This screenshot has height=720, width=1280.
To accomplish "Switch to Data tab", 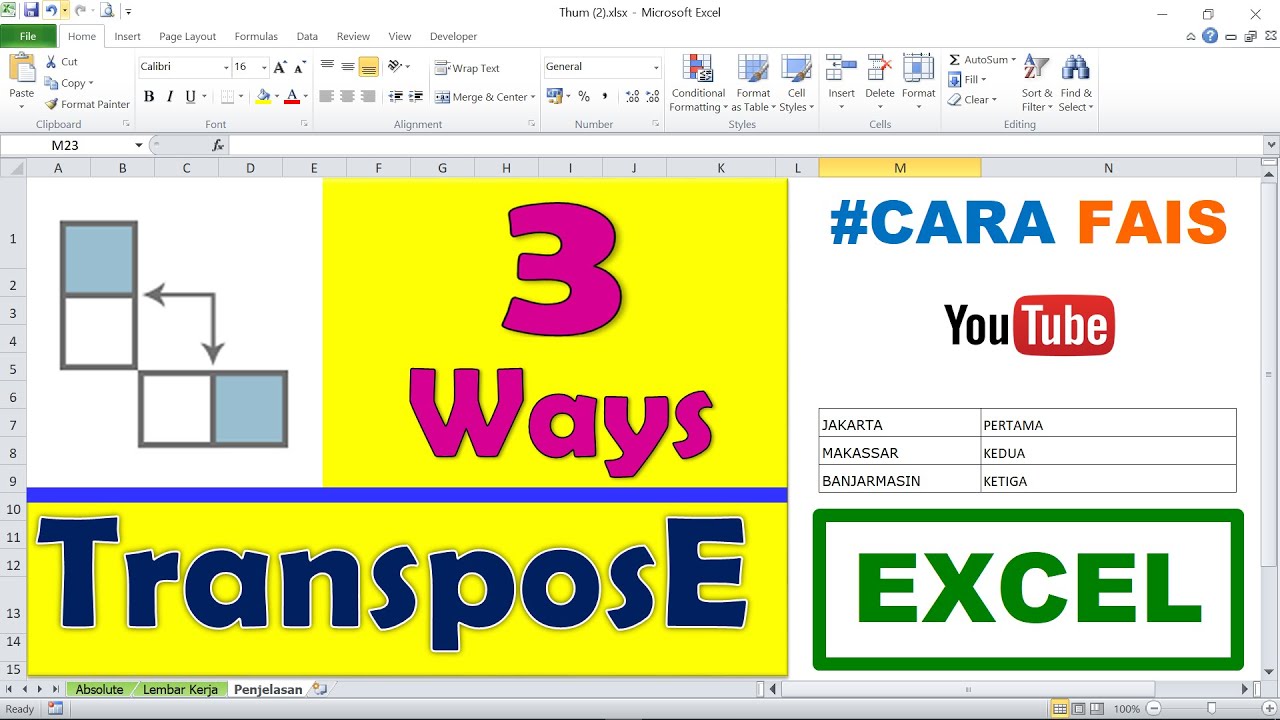I will click(x=307, y=36).
